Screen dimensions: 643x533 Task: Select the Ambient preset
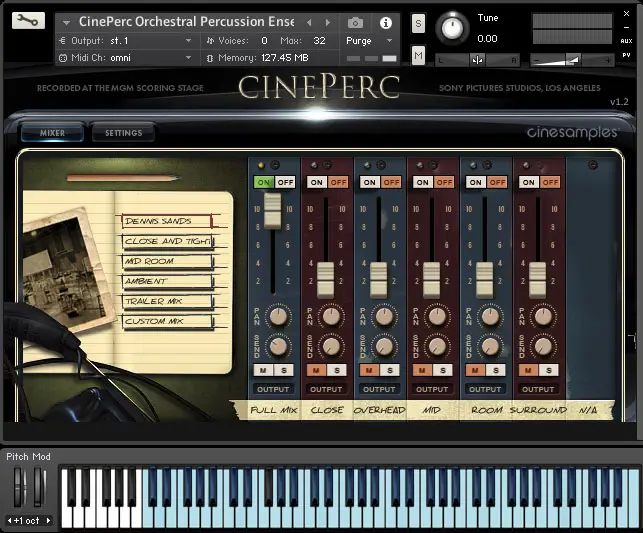click(x=167, y=281)
